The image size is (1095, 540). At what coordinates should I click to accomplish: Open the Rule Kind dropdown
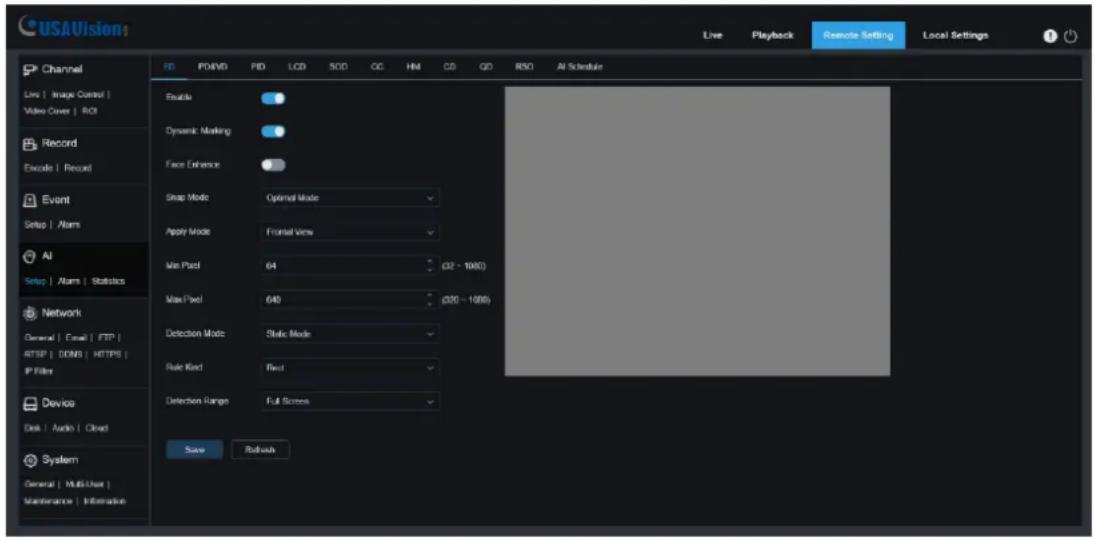[x=350, y=367]
